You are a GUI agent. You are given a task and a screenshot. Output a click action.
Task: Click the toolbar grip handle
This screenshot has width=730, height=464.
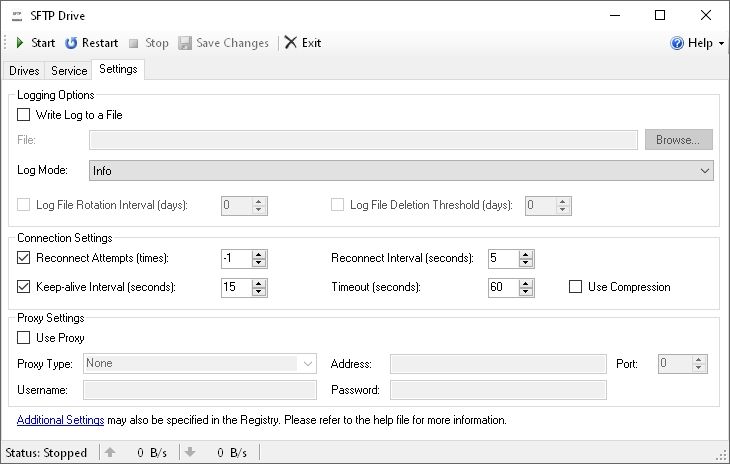click(5, 43)
